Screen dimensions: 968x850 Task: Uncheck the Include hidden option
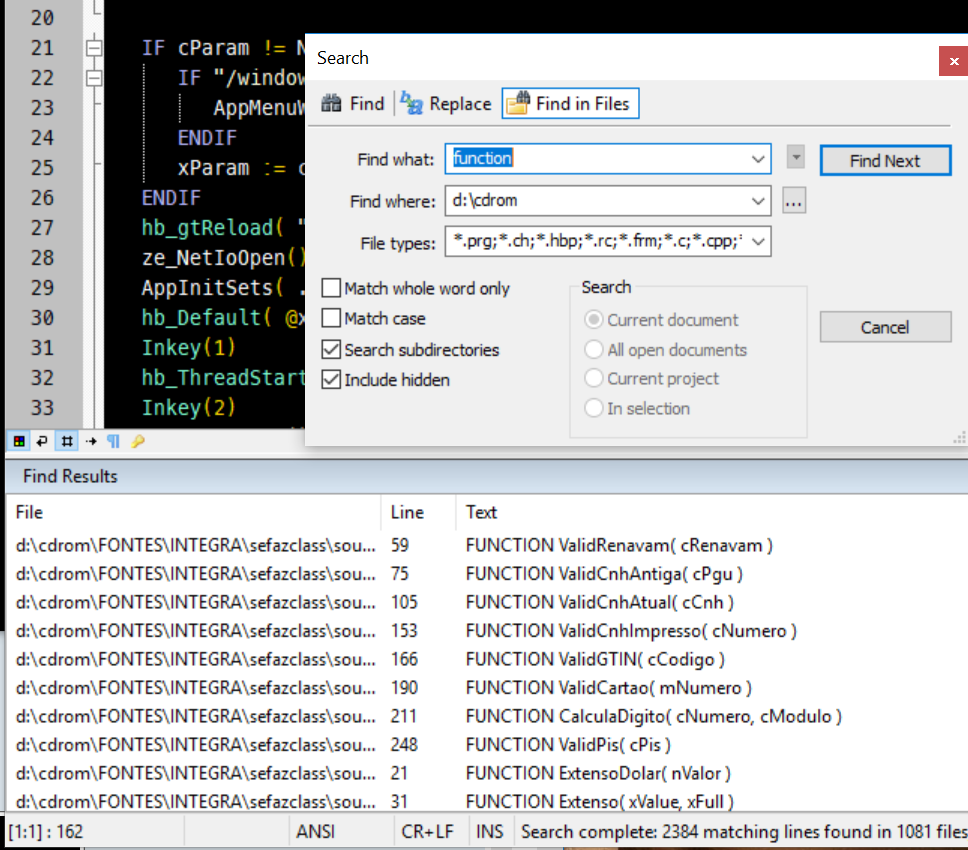[x=331, y=380]
